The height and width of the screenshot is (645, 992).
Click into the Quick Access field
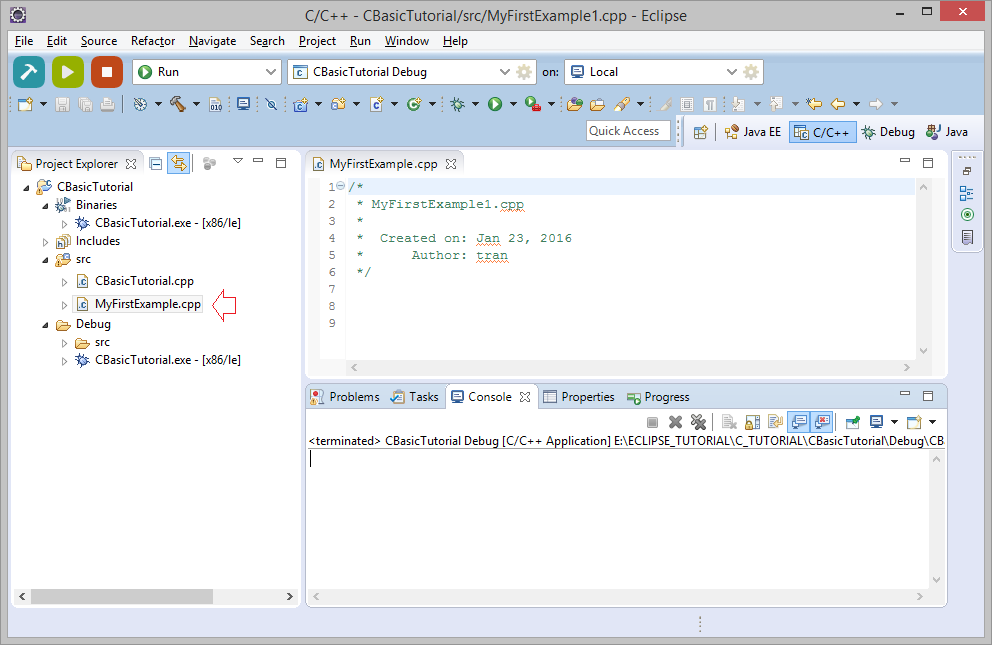[x=628, y=131]
